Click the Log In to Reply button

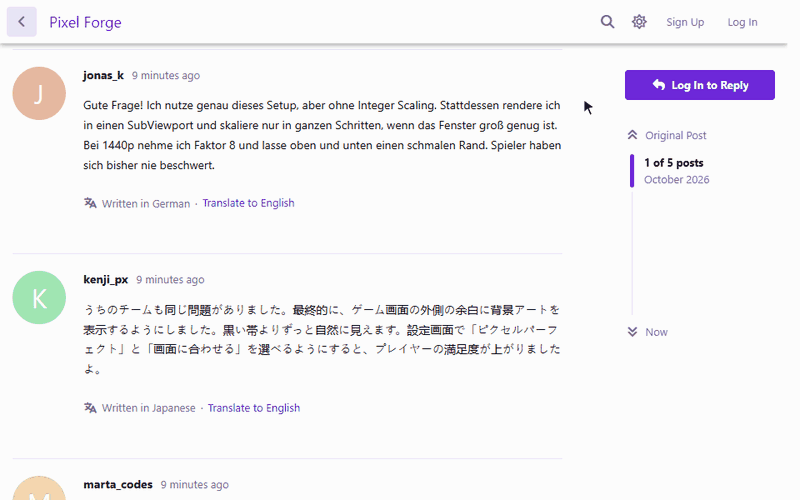pos(699,85)
